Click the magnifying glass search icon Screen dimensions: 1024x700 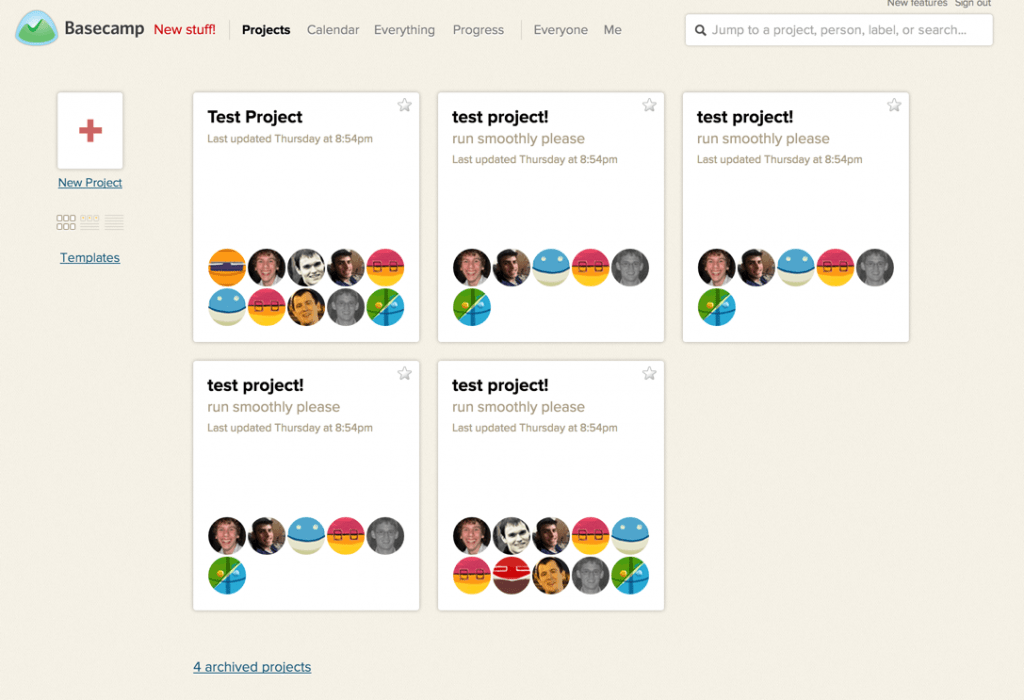pos(700,30)
